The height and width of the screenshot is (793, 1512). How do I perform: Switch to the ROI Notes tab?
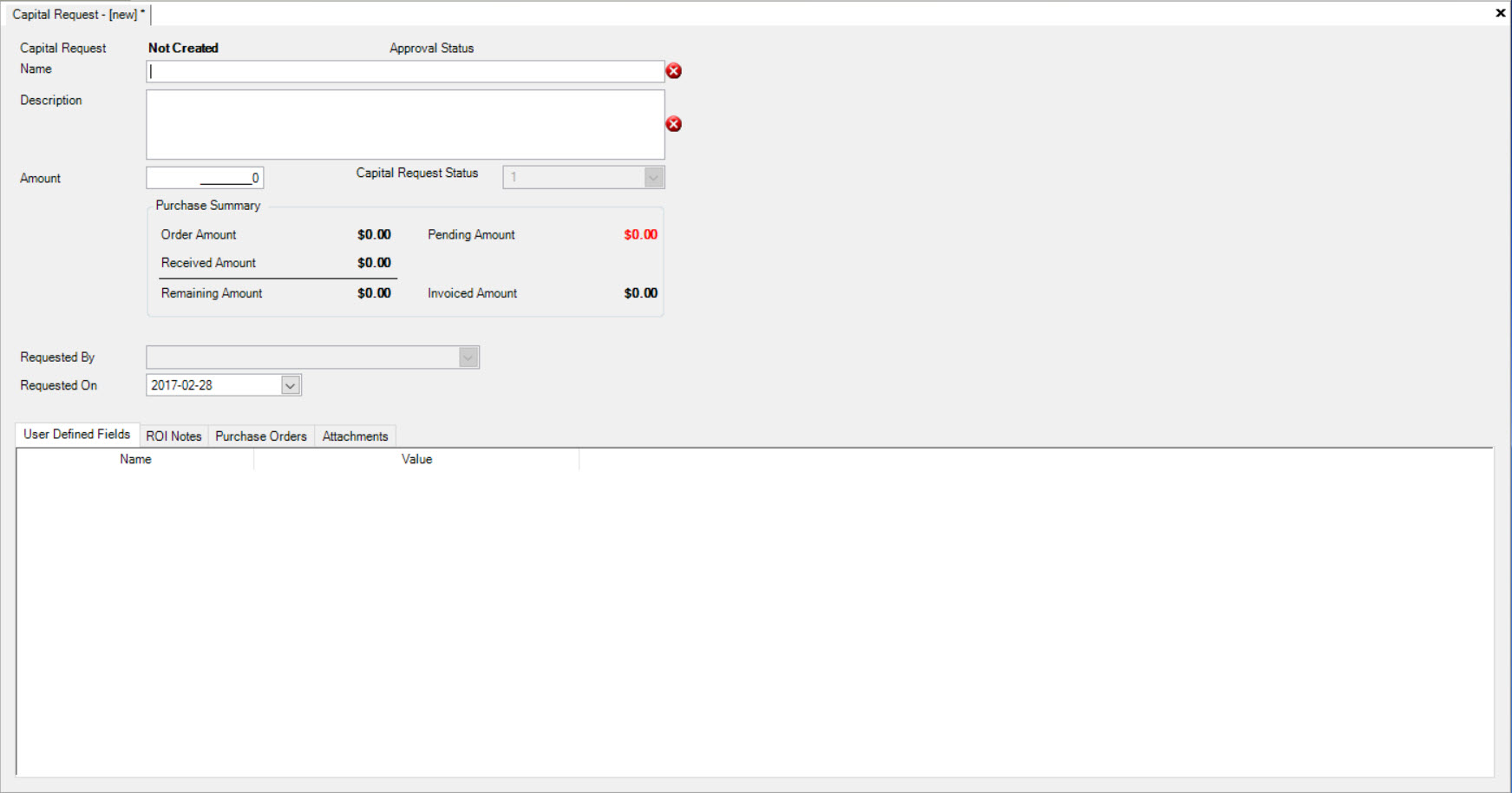[173, 436]
